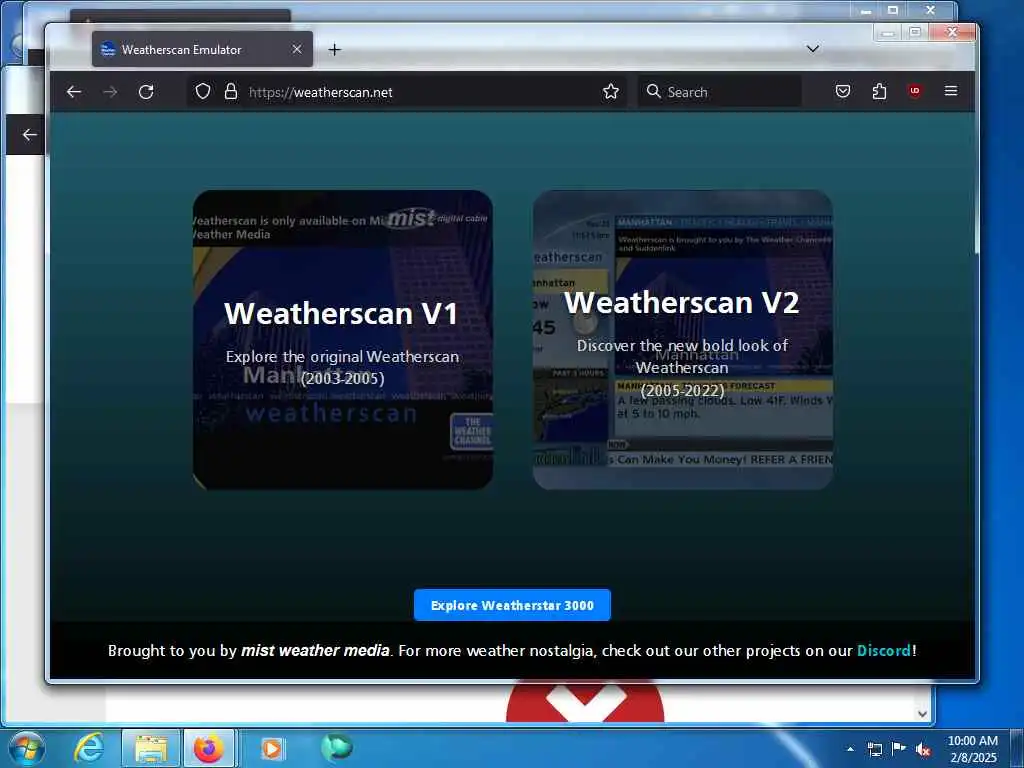Click the muted volume speaker icon
The image size is (1024, 768).
923,749
